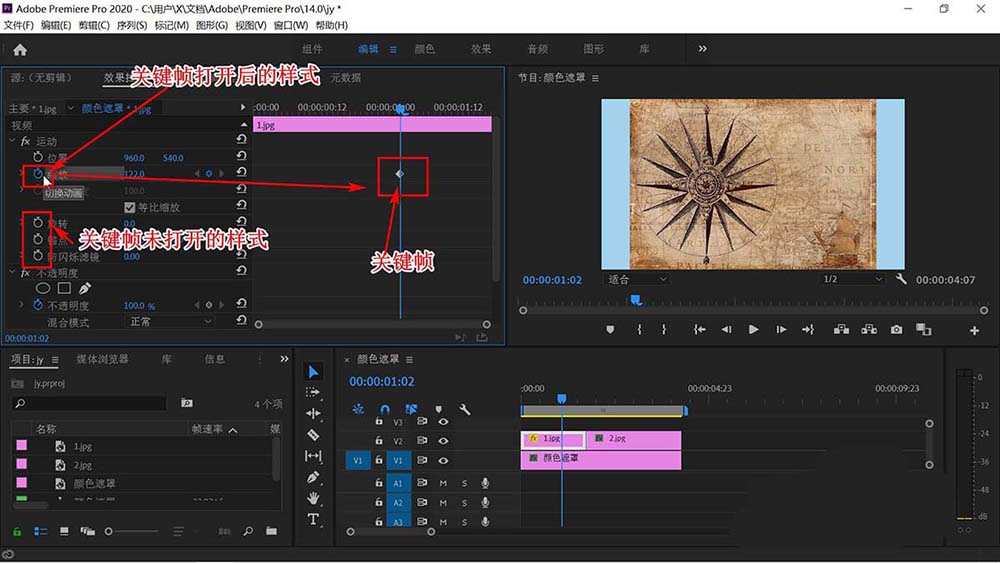Screen dimensions: 1000x563
Task: Play the program monitor sequence
Action: click(x=753, y=329)
